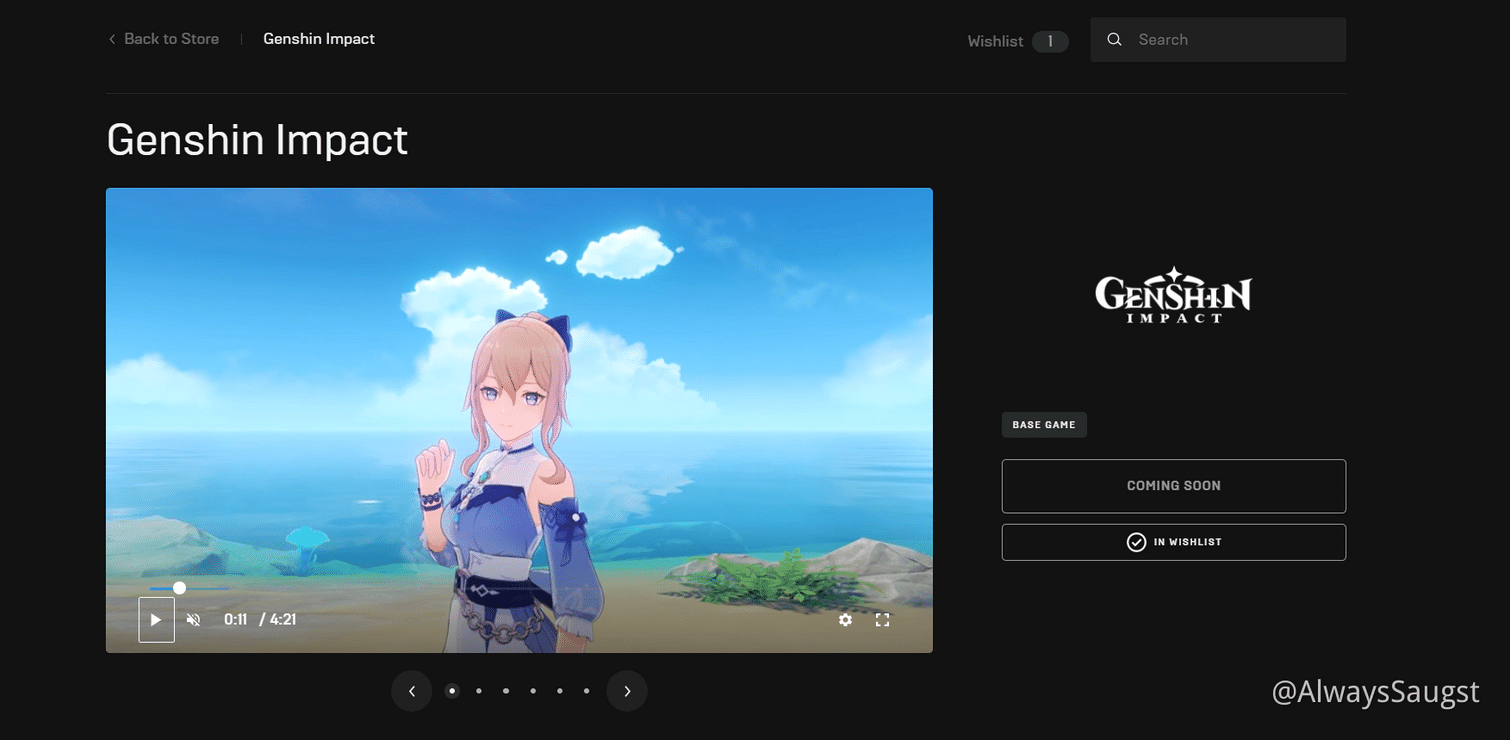Viewport: 1510px width, 740px height.
Task: Click the Coming Soon button
Action: (x=1173, y=486)
